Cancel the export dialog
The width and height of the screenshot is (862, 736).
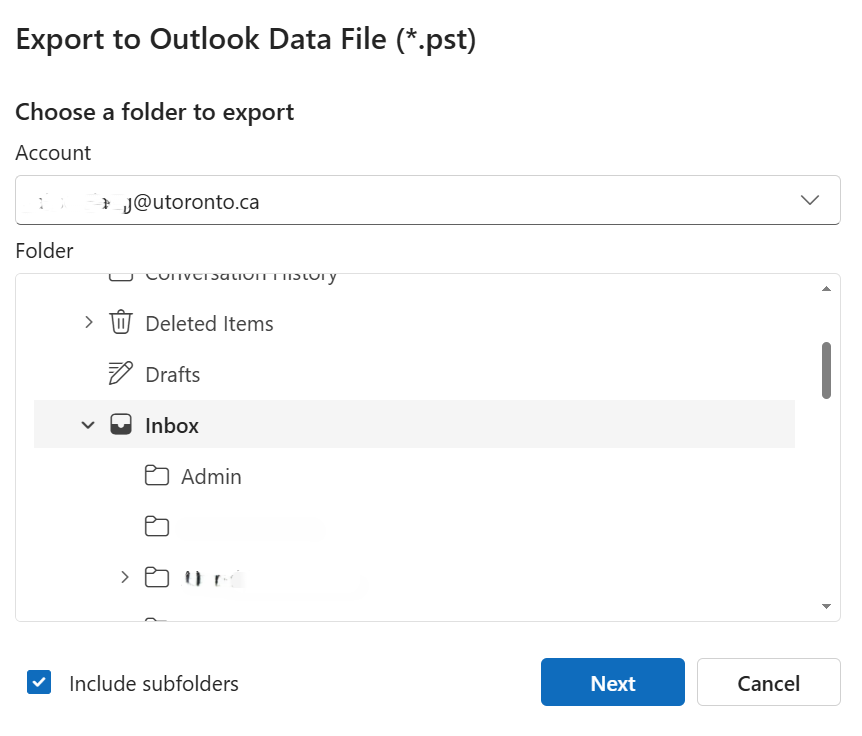click(x=768, y=683)
